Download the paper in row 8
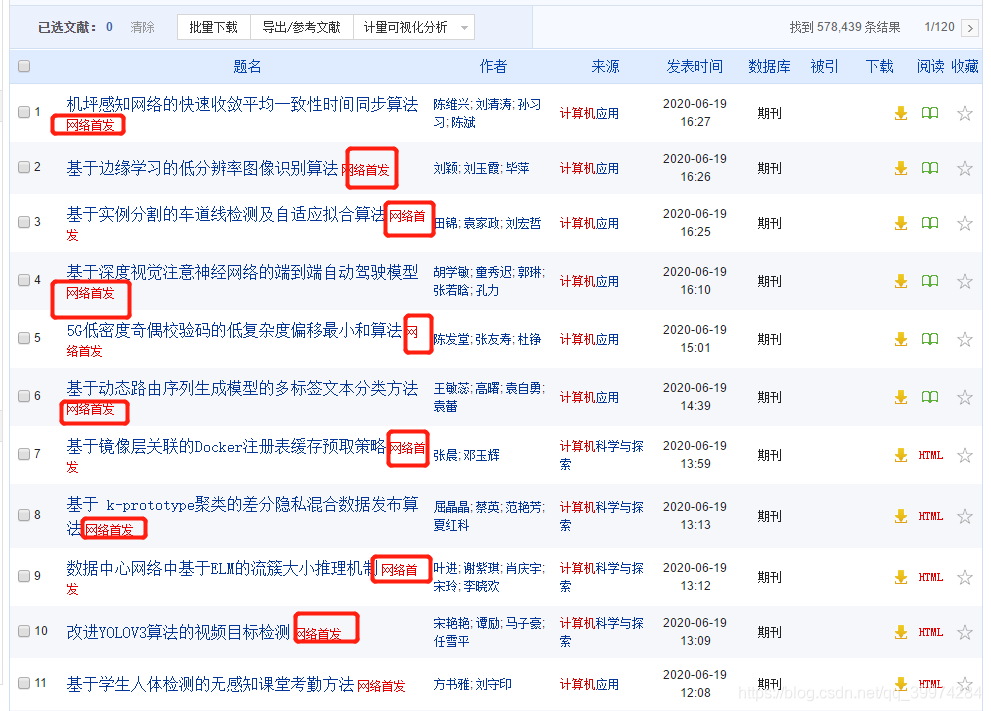Viewport: 991px width, 711px height. pyautogui.click(x=901, y=516)
